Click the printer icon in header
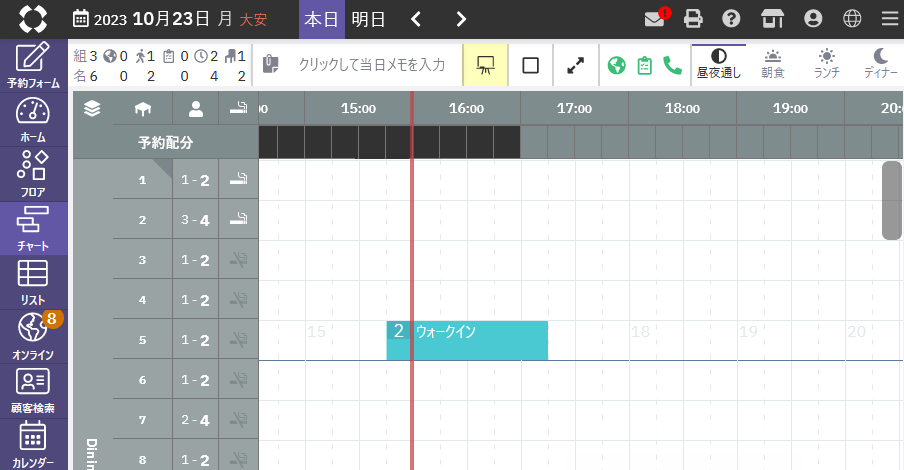Viewport: 904px width, 470px height. [693, 19]
